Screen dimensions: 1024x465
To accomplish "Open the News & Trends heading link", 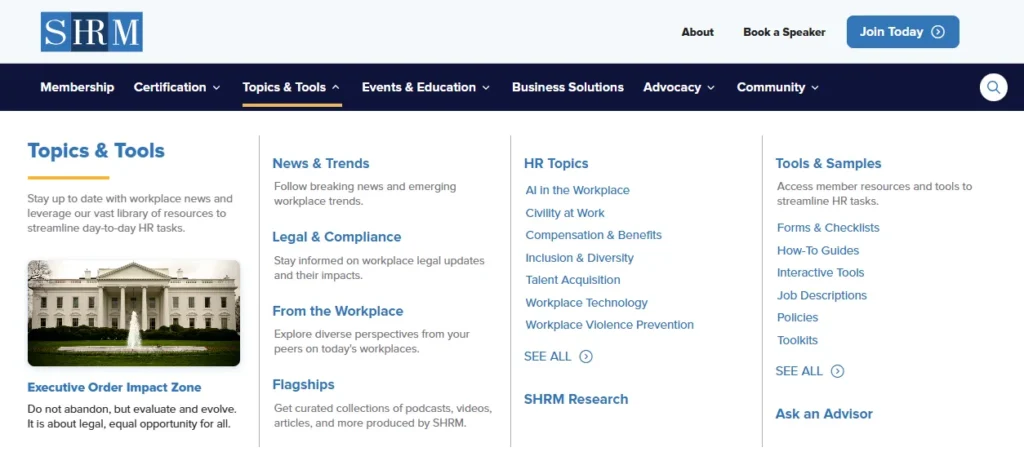I will pyautogui.click(x=321, y=163).
